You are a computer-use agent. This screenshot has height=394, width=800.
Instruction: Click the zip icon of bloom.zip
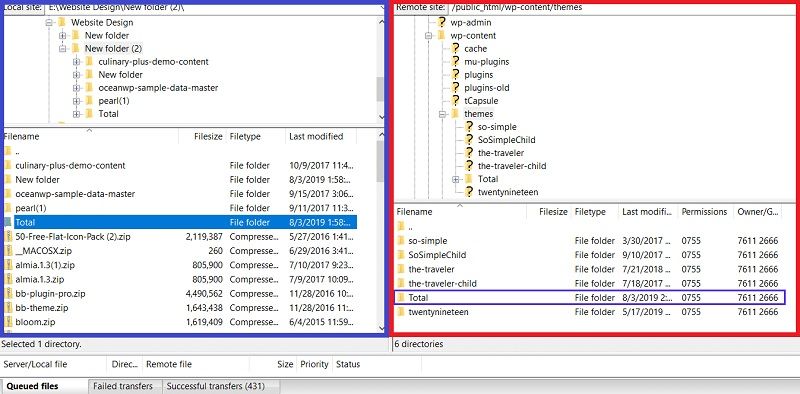tap(8, 323)
